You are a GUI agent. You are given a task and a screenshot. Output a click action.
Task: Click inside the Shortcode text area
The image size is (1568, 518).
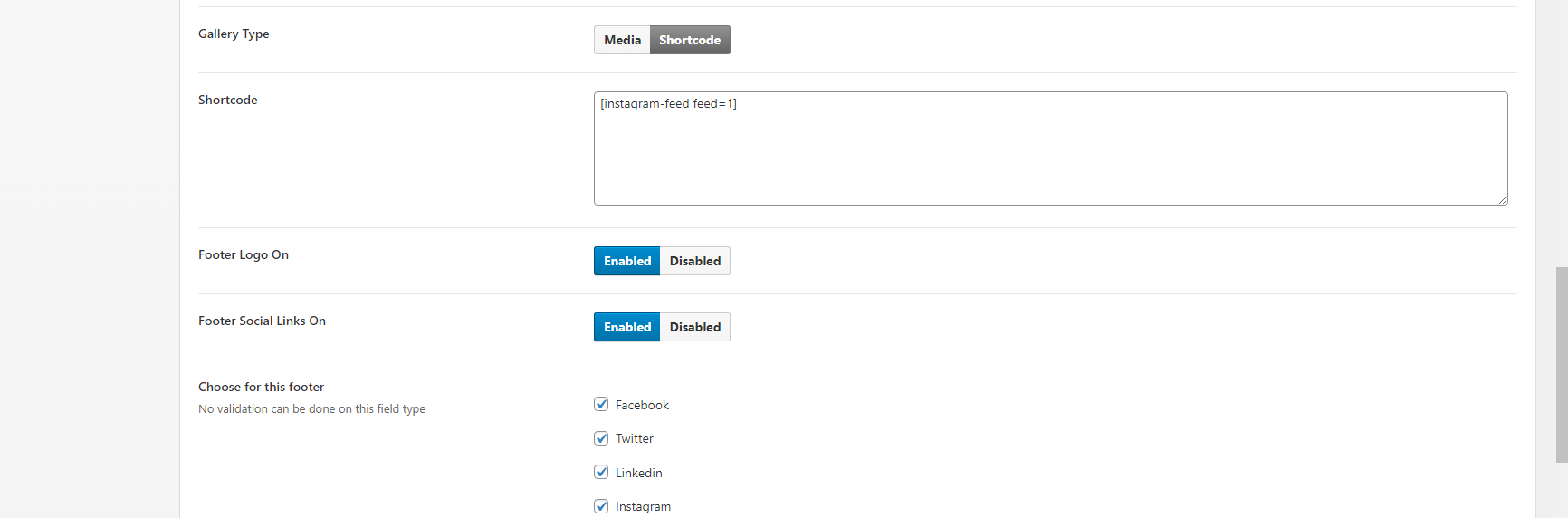[x=1050, y=149]
